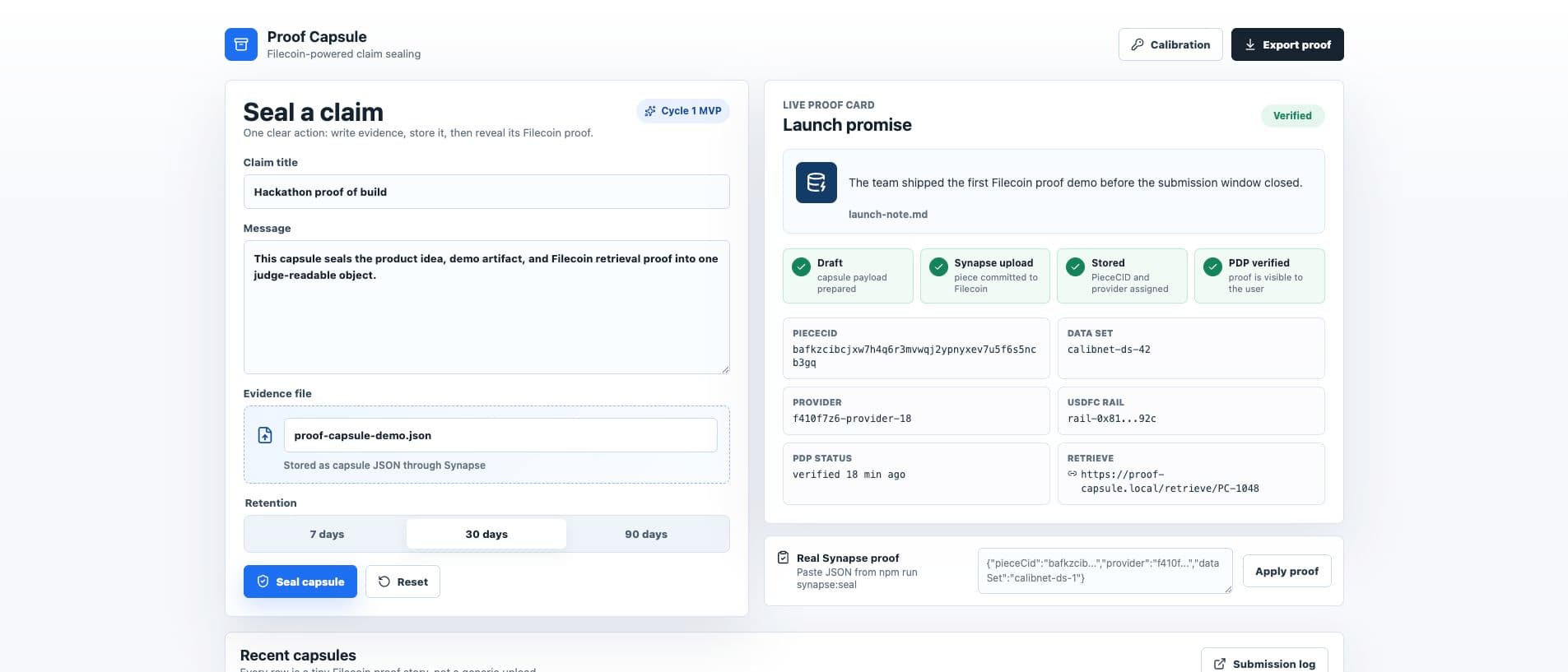This screenshot has height=672, width=1568.
Task: Click the dark database icon in Launch promise
Action: click(816, 183)
